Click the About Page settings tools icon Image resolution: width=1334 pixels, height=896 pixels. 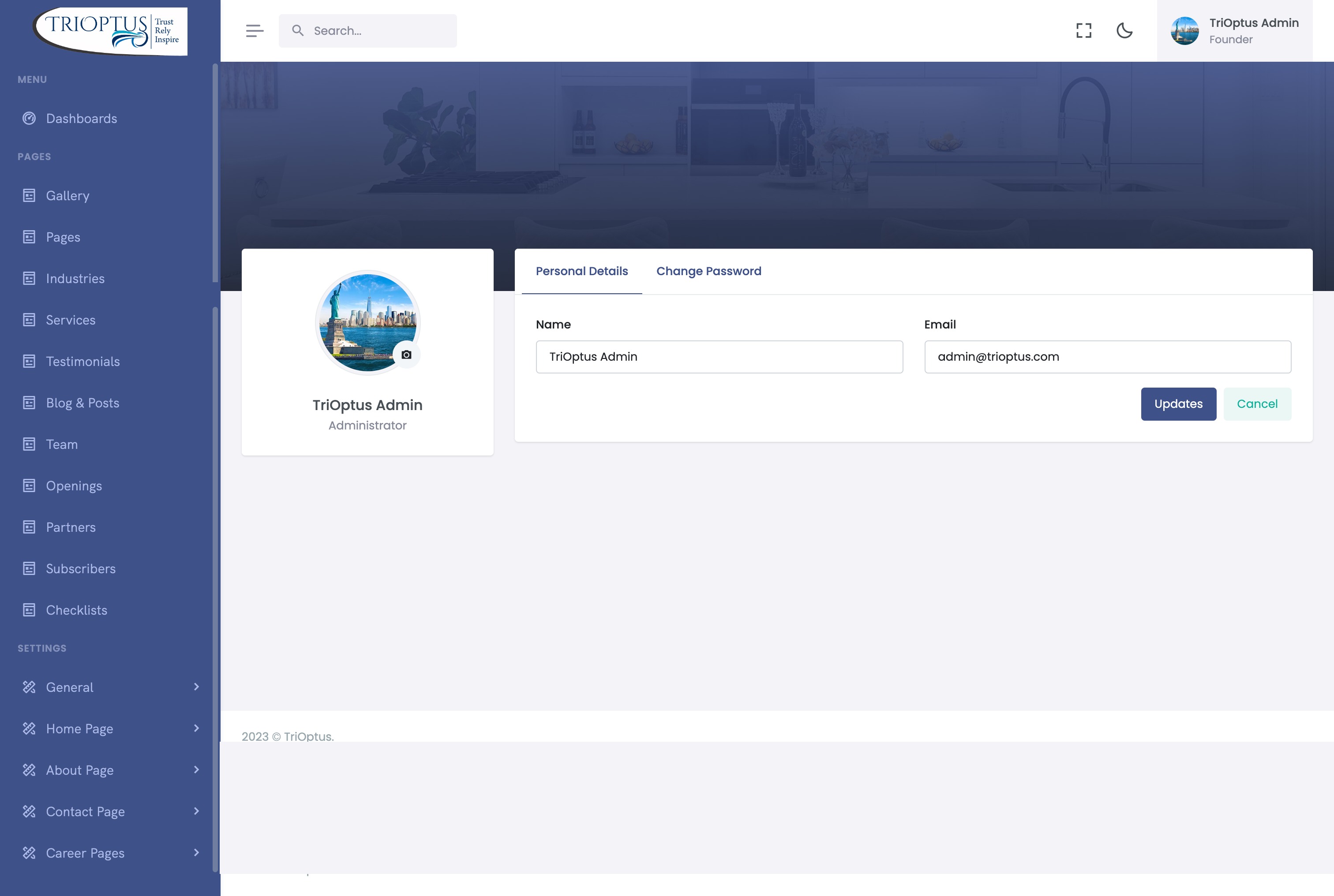pyautogui.click(x=29, y=770)
